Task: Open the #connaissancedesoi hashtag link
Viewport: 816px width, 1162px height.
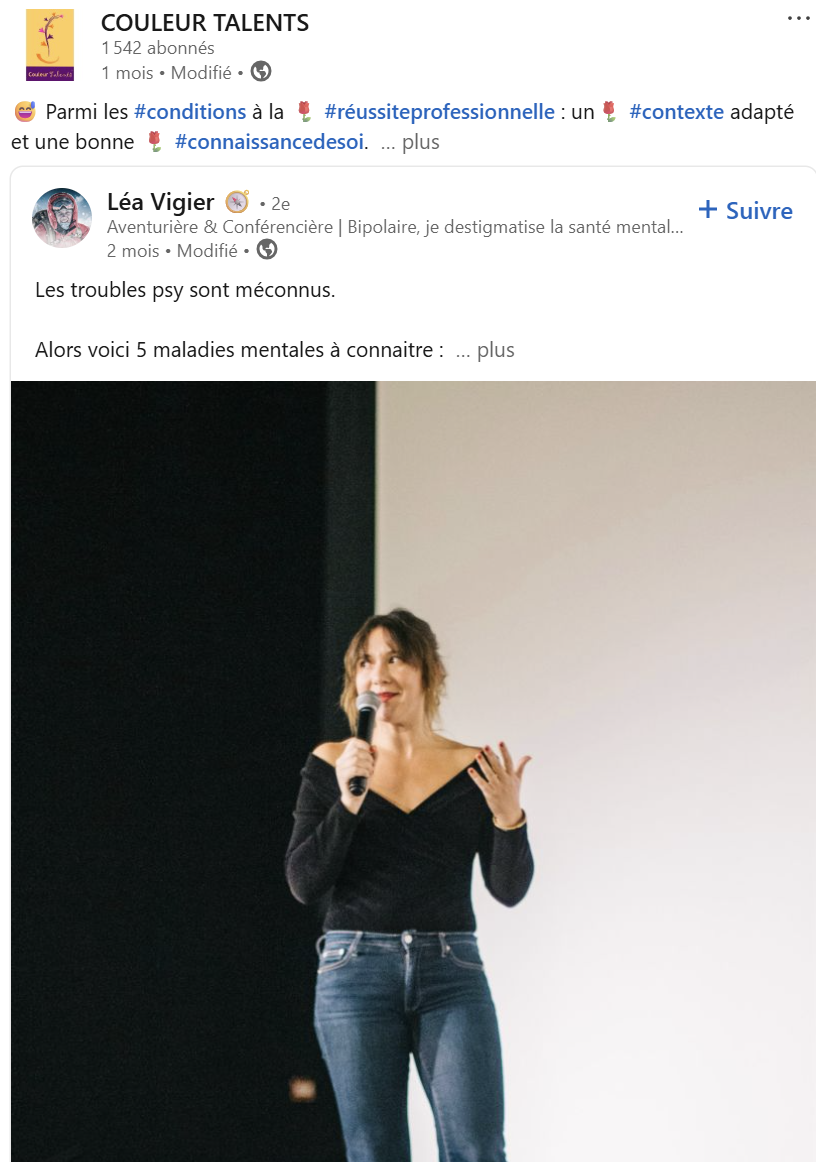Action: 270,142
